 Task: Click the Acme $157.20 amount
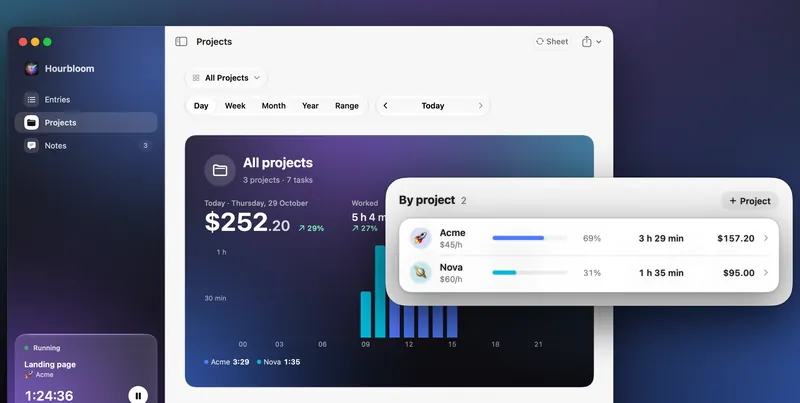(736, 238)
